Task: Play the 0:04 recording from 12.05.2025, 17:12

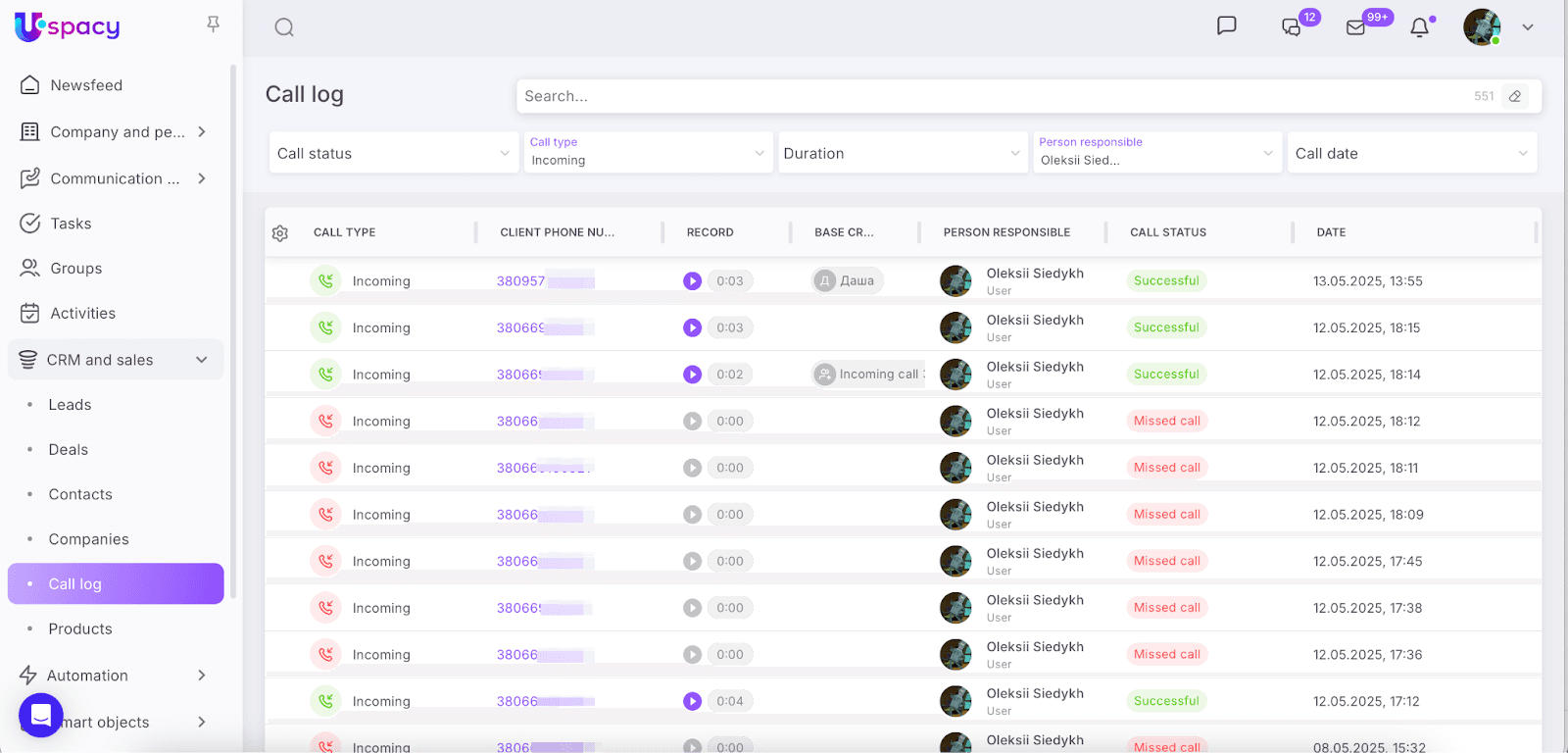Action: [693, 701]
